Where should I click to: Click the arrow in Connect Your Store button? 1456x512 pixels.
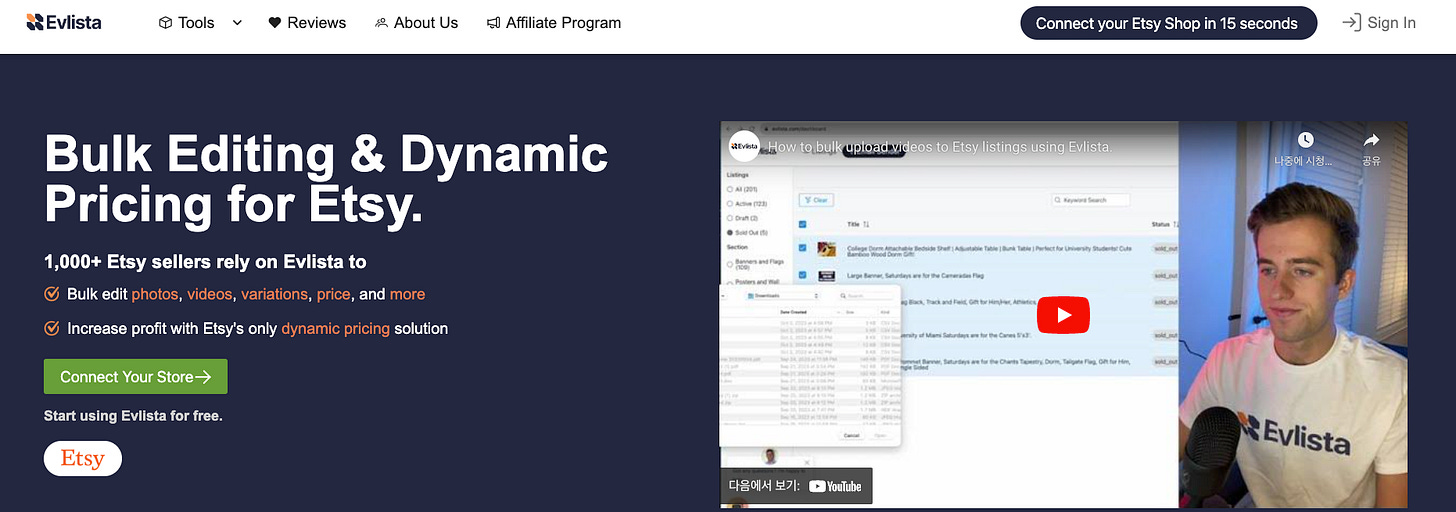(x=203, y=377)
